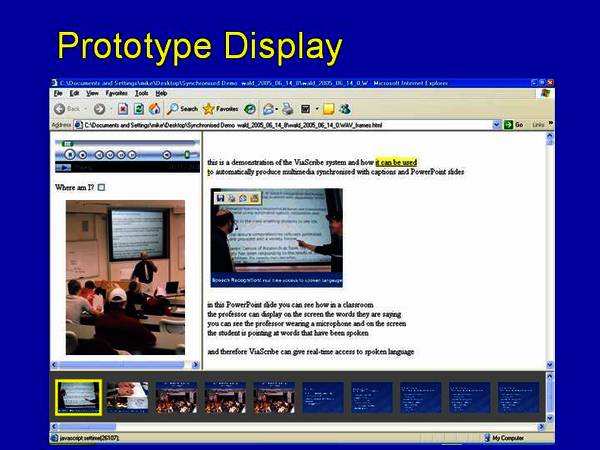Viewport: 600px width, 450px height.
Task: Expand the address bar dropdown arrow
Action: point(496,125)
